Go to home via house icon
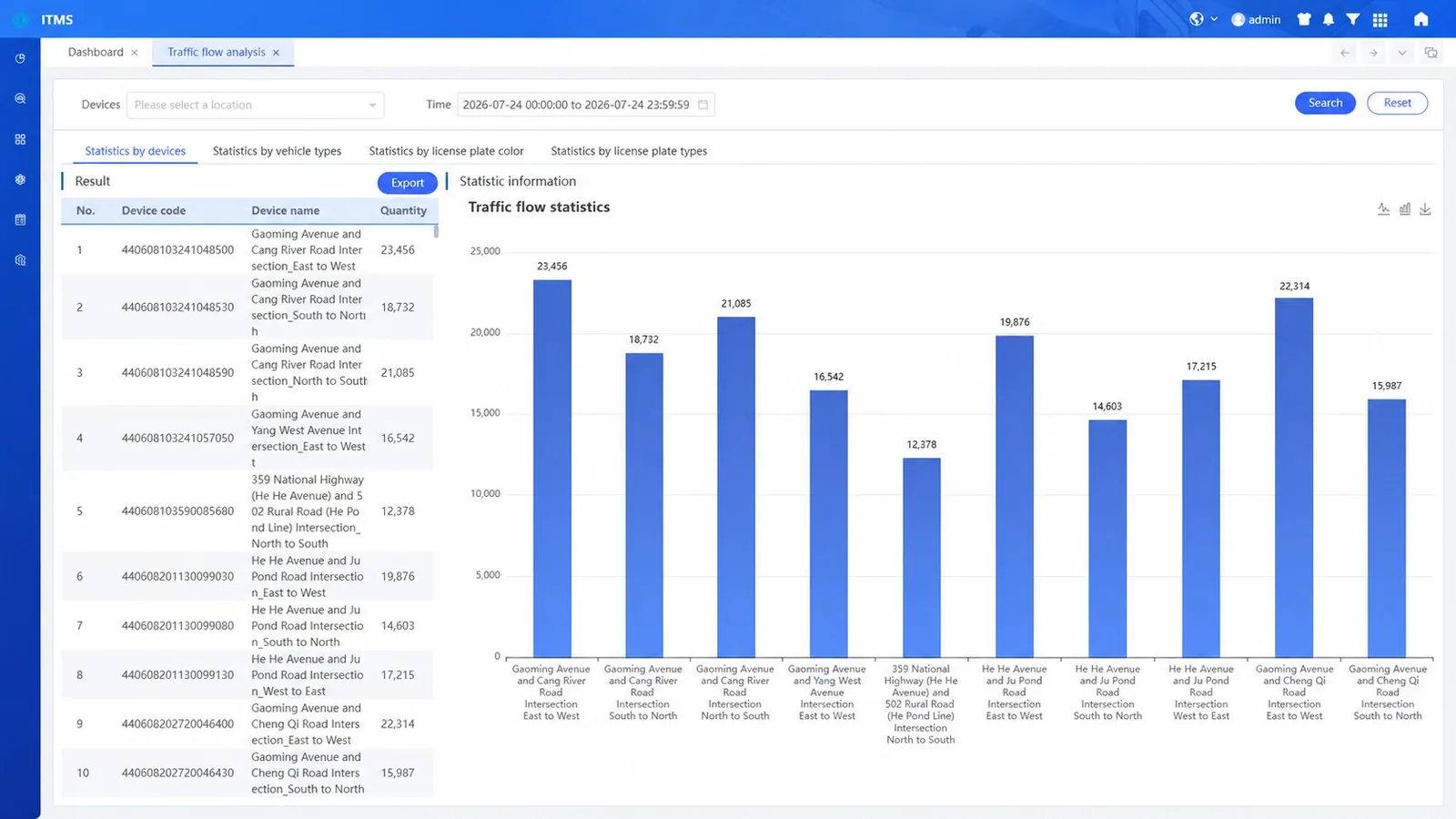The height and width of the screenshot is (819, 1456). [x=1421, y=19]
